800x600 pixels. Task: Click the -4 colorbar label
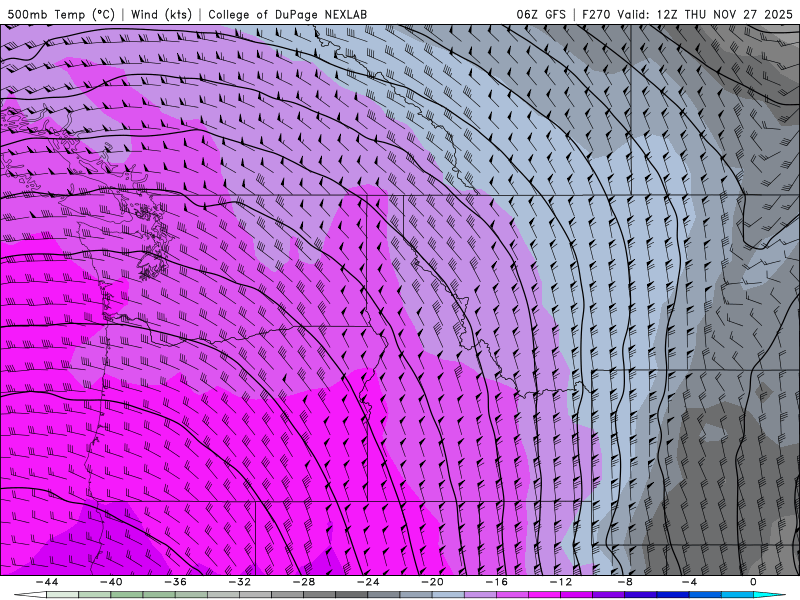tap(689, 582)
